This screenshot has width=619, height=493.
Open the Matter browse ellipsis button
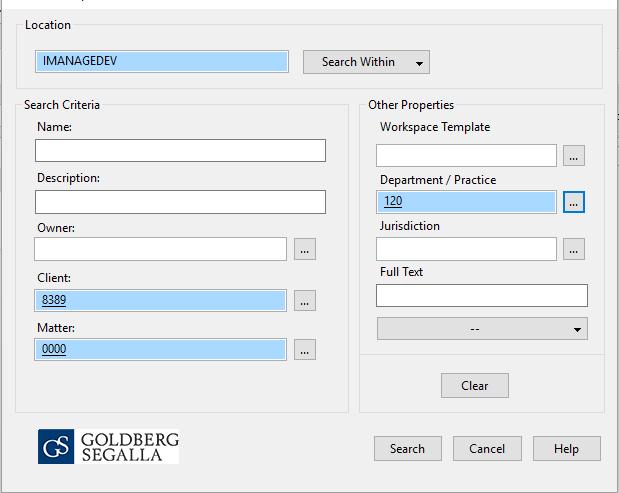pos(305,350)
